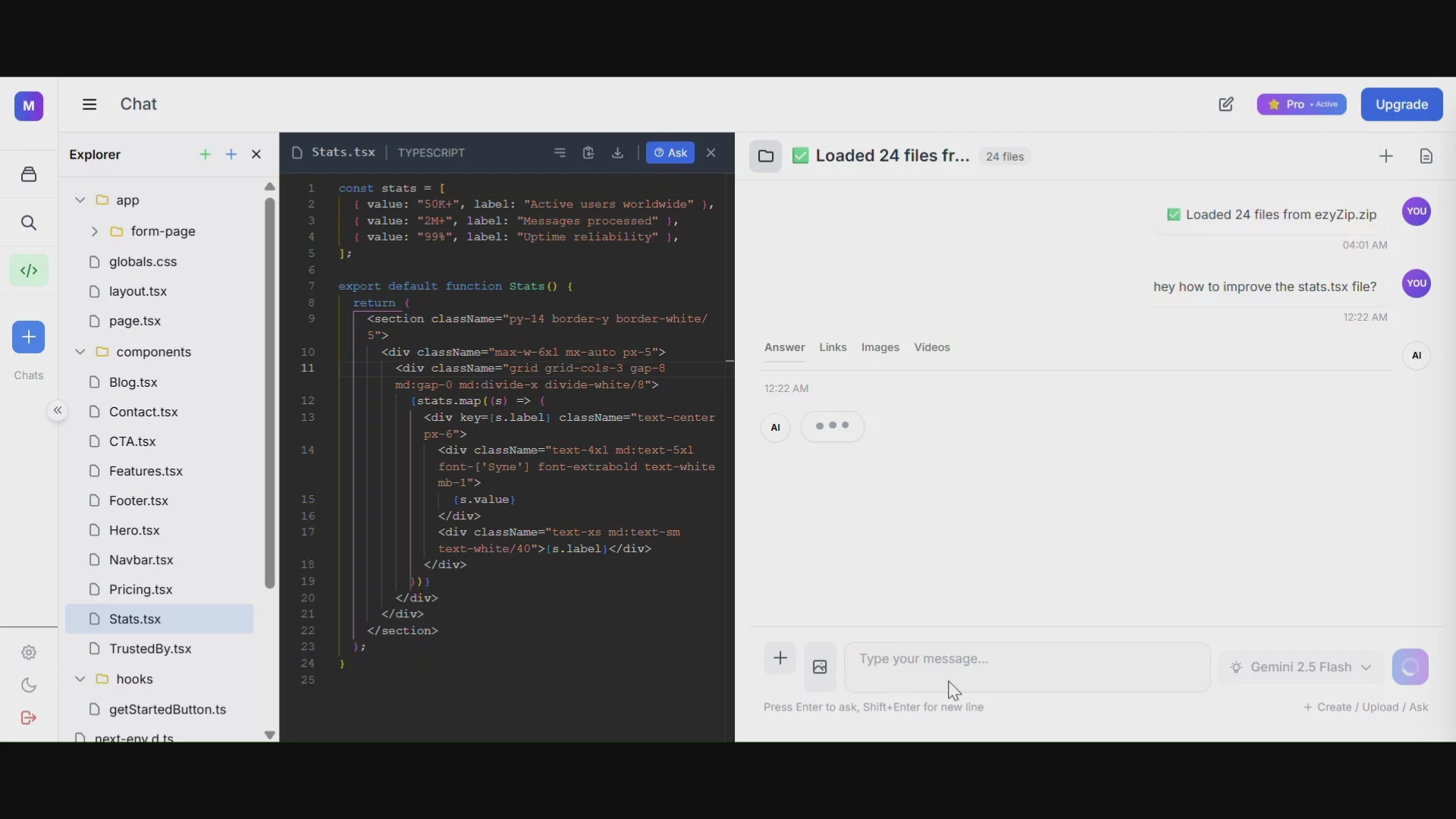Toggle dark mode moon icon
Image resolution: width=1456 pixels, height=819 pixels.
(x=29, y=686)
